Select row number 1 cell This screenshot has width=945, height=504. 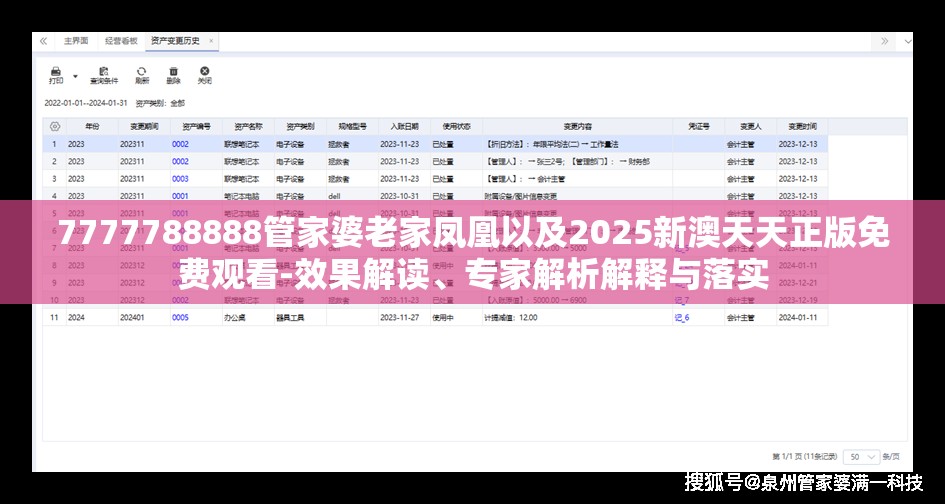(x=54, y=144)
